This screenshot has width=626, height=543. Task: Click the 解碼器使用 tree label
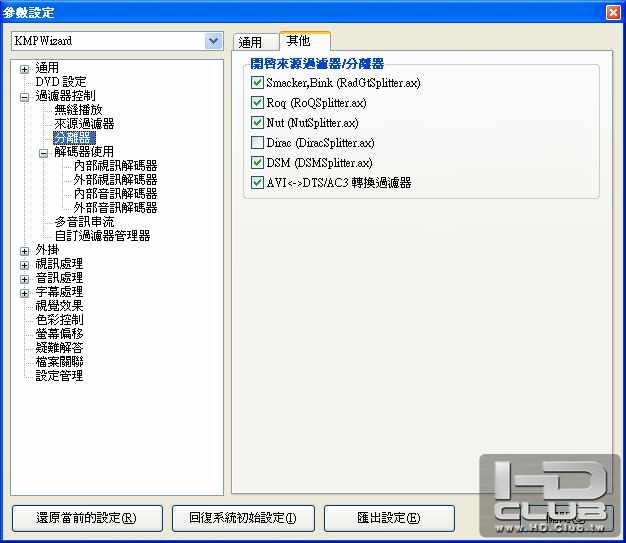[x=84, y=152]
